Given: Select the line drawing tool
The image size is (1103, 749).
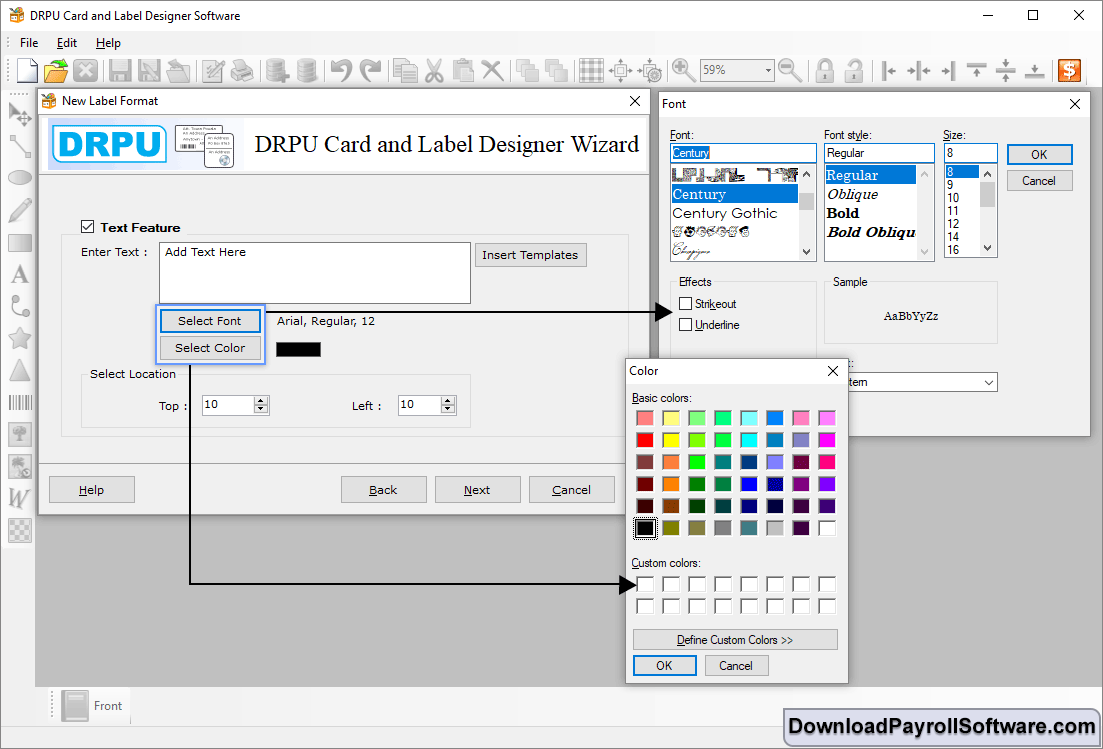Looking at the screenshot, I should 20,146.
